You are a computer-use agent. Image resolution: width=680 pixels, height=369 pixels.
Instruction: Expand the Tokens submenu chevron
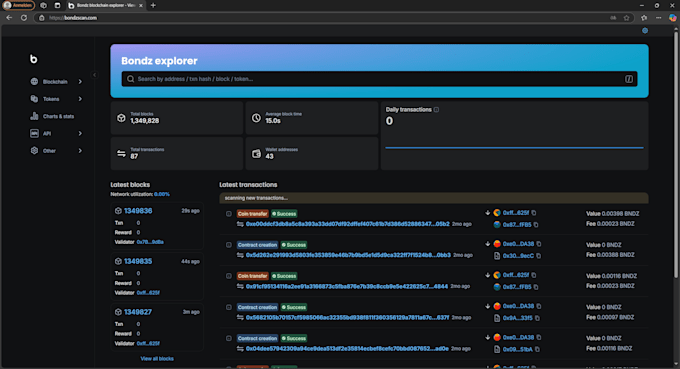(x=80, y=99)
